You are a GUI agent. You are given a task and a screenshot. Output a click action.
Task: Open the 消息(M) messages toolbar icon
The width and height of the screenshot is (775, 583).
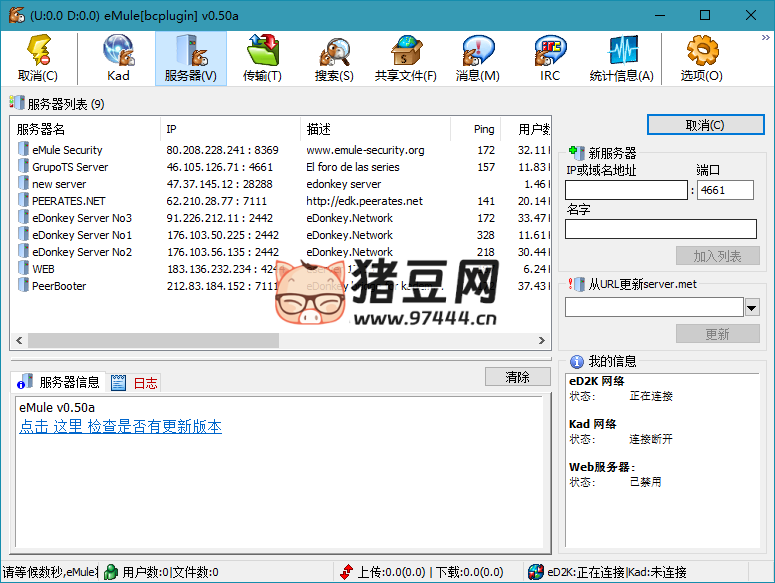click(x=477, y=50)
